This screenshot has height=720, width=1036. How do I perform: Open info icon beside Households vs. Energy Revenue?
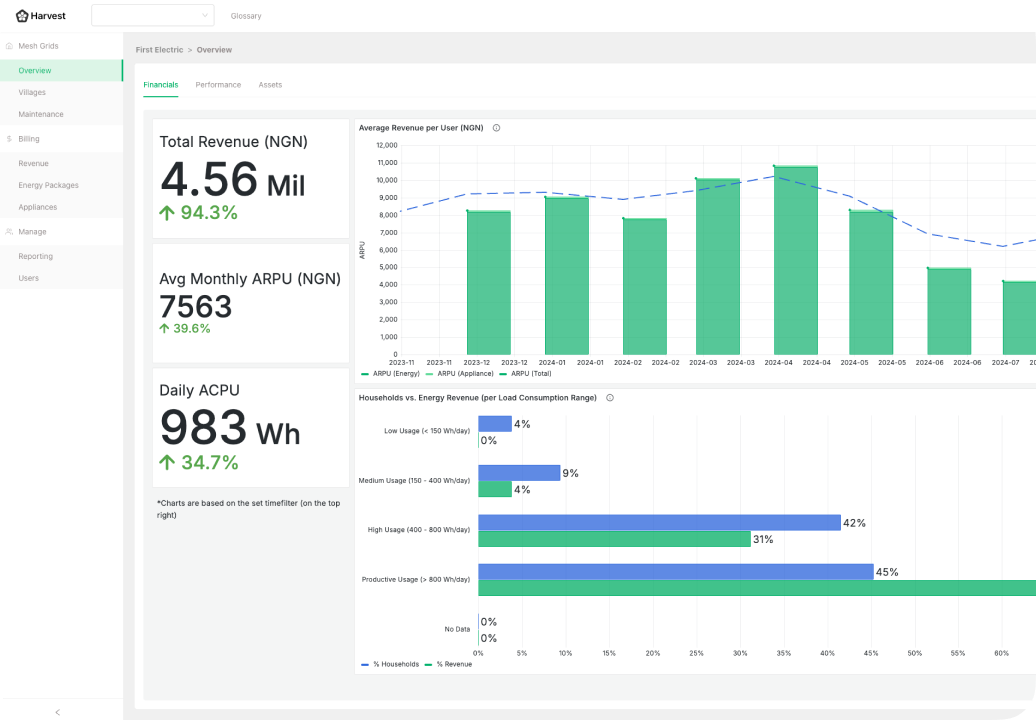tap(609, 398)
